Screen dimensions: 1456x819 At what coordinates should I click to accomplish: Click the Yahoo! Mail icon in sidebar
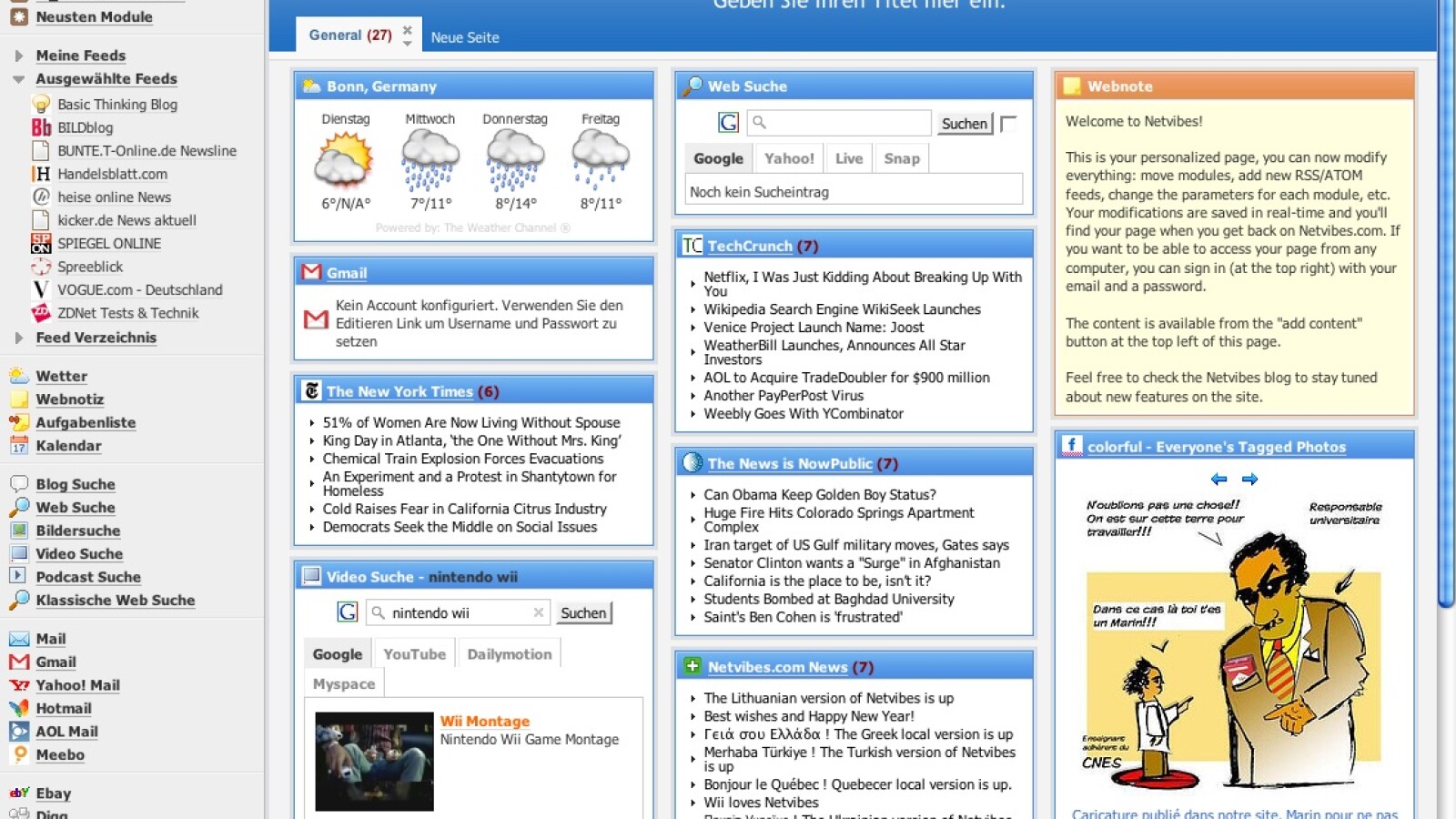coord(19,685)
